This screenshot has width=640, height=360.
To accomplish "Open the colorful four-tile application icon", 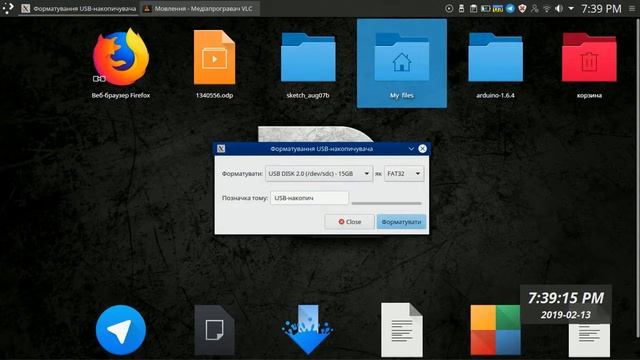I will click(495, 330).
